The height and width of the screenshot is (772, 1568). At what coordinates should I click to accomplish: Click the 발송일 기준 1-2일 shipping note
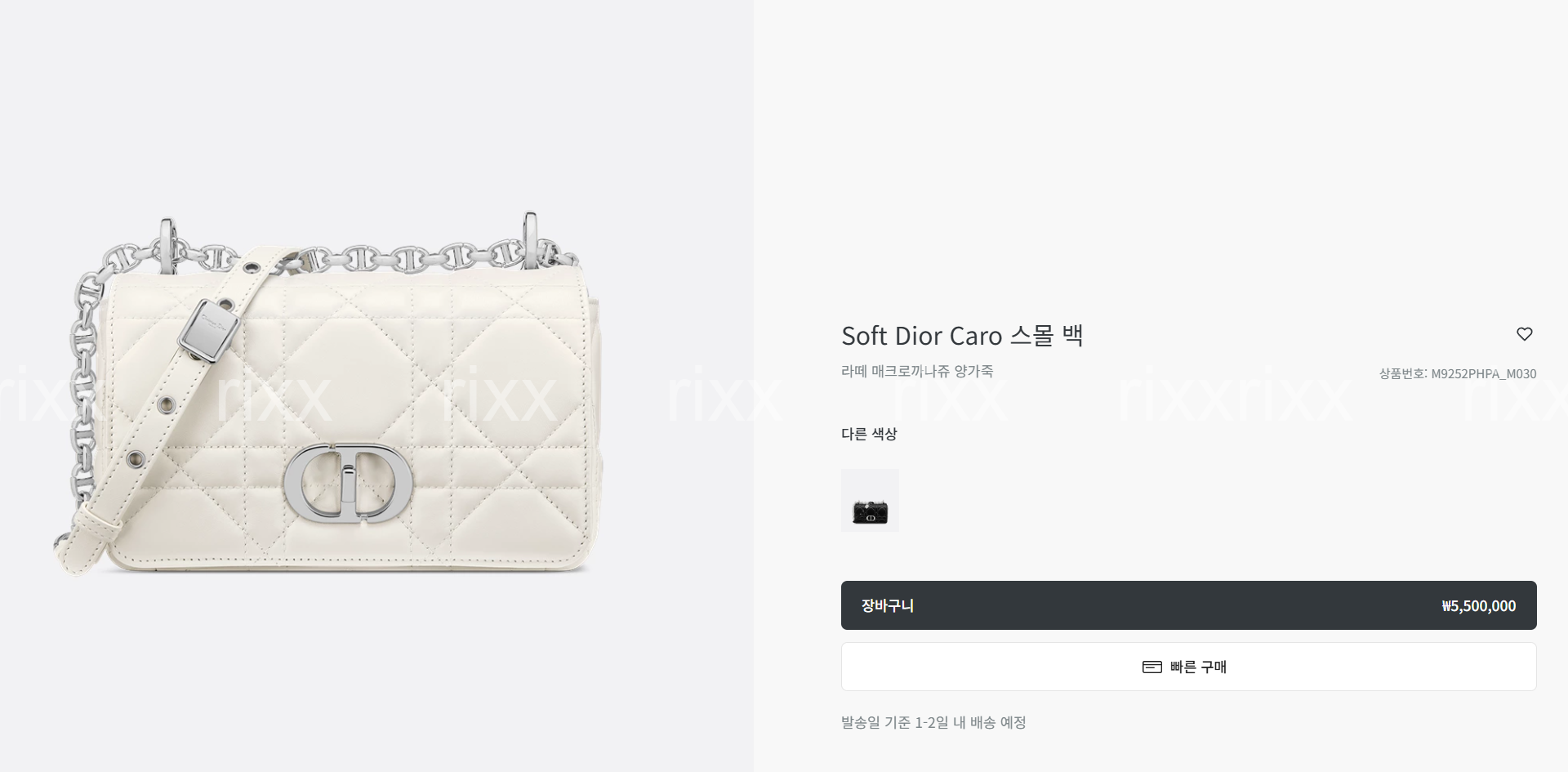(933, 722)
